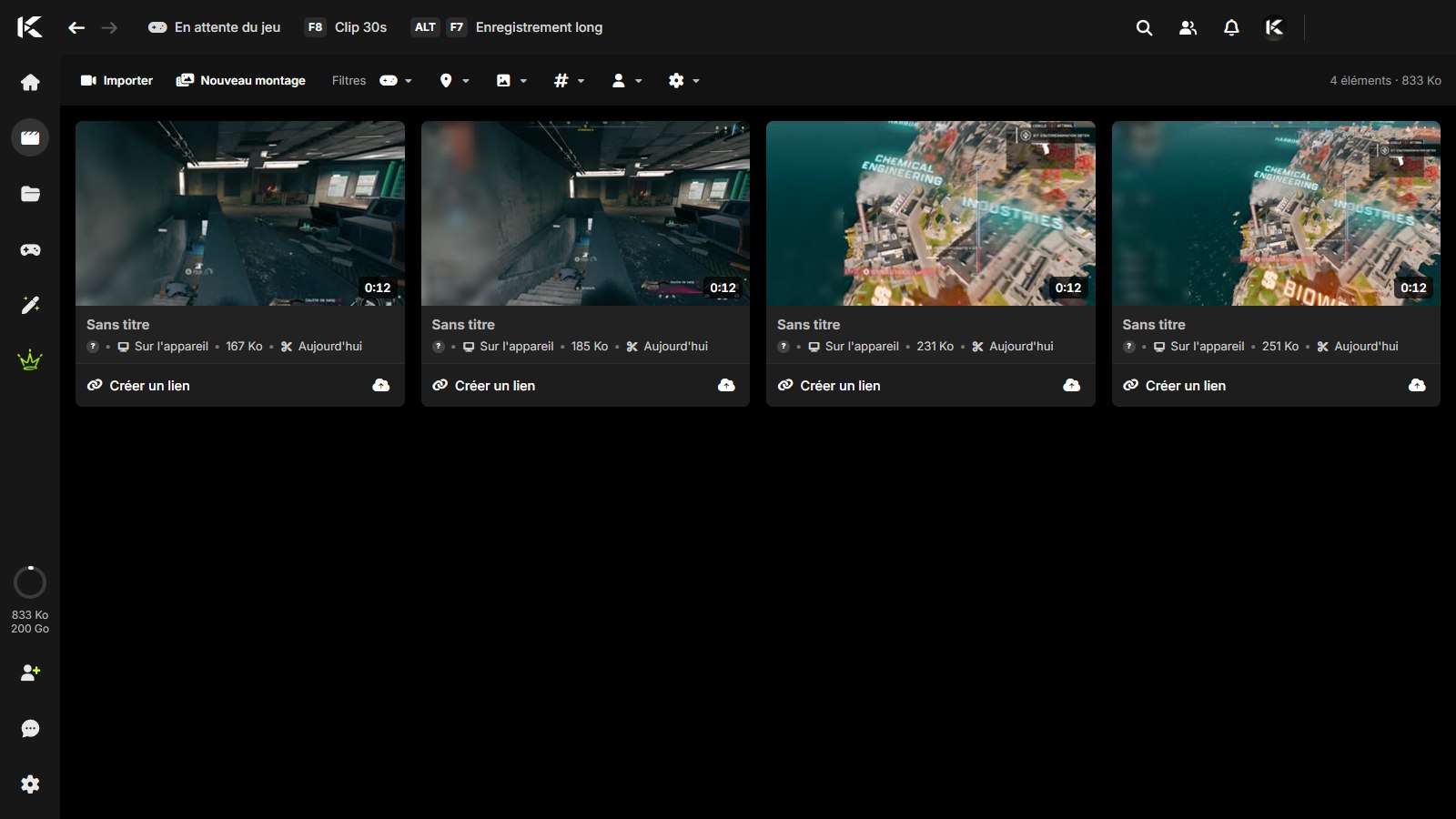
Task: Click Enregistrement long shortcut
Action: pyautogui.click(x=507, y=27)
